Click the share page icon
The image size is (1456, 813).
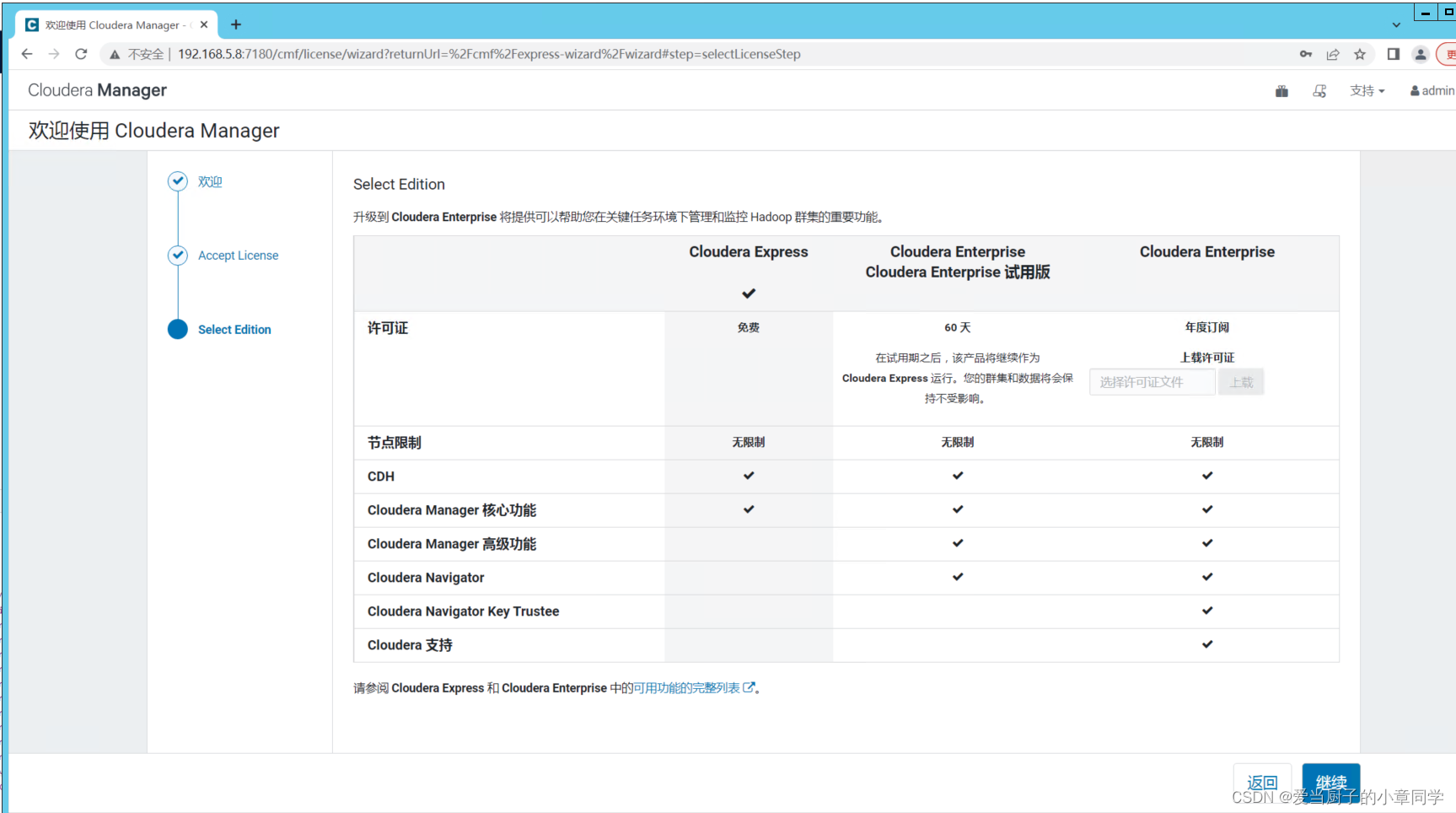(1333, 54)
